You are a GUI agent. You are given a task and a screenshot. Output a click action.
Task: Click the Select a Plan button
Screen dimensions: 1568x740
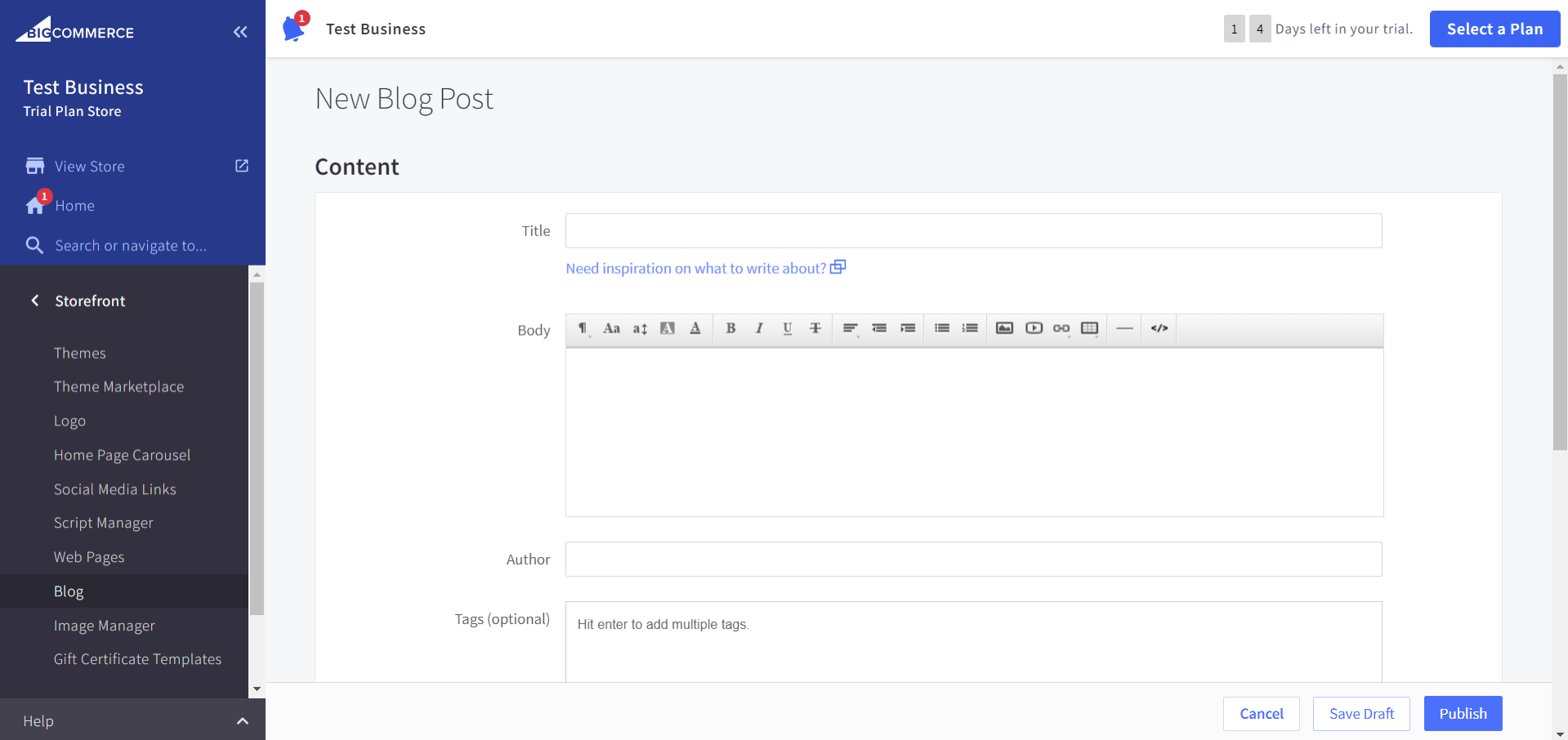(x=1494, y=29)
